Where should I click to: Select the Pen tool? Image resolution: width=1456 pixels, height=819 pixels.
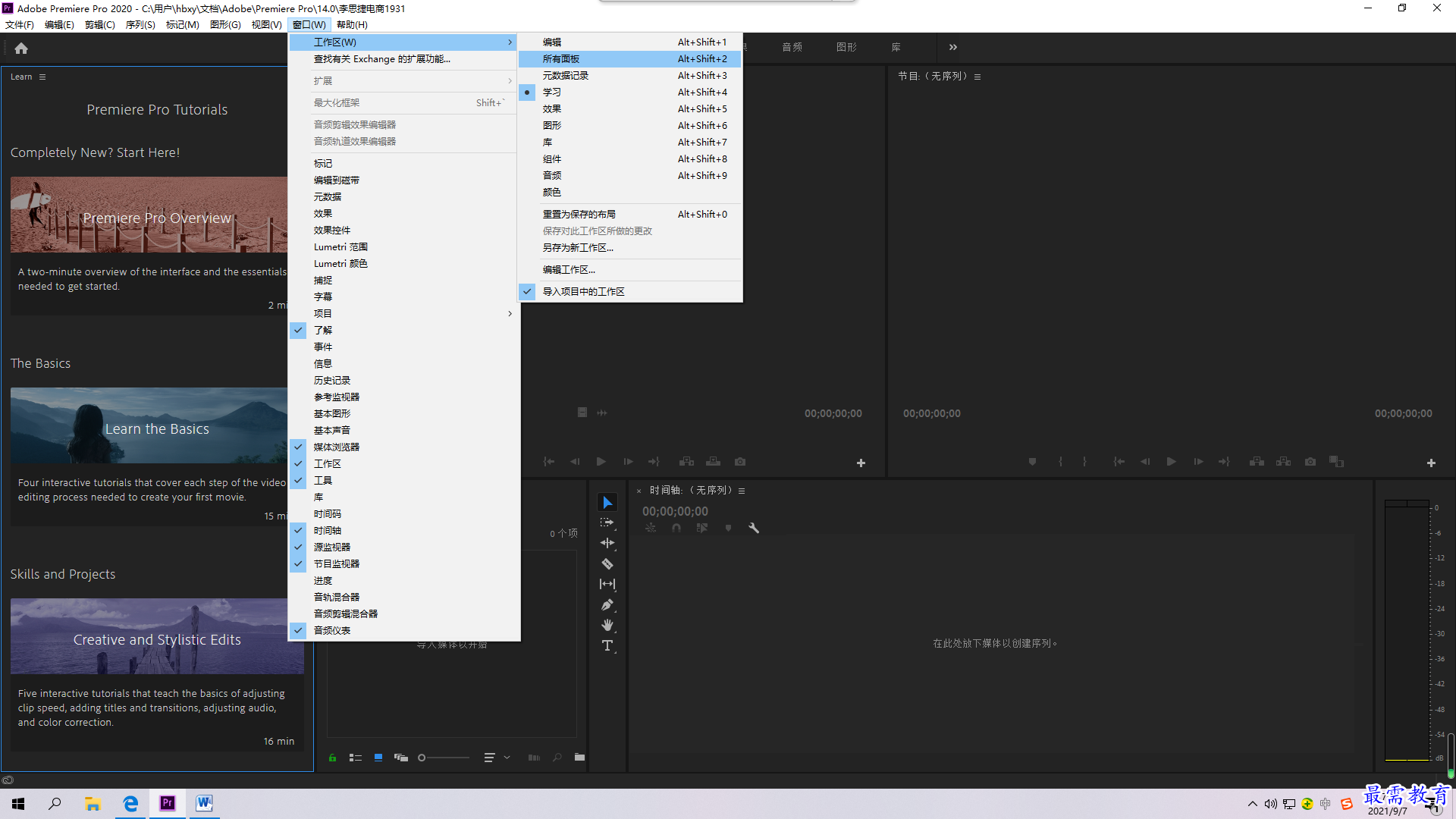tap(607, 604)
